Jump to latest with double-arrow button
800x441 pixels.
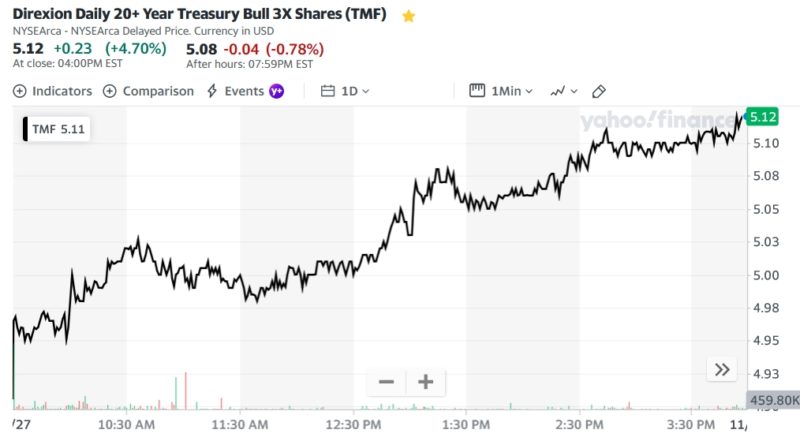(x=722, y=370)
